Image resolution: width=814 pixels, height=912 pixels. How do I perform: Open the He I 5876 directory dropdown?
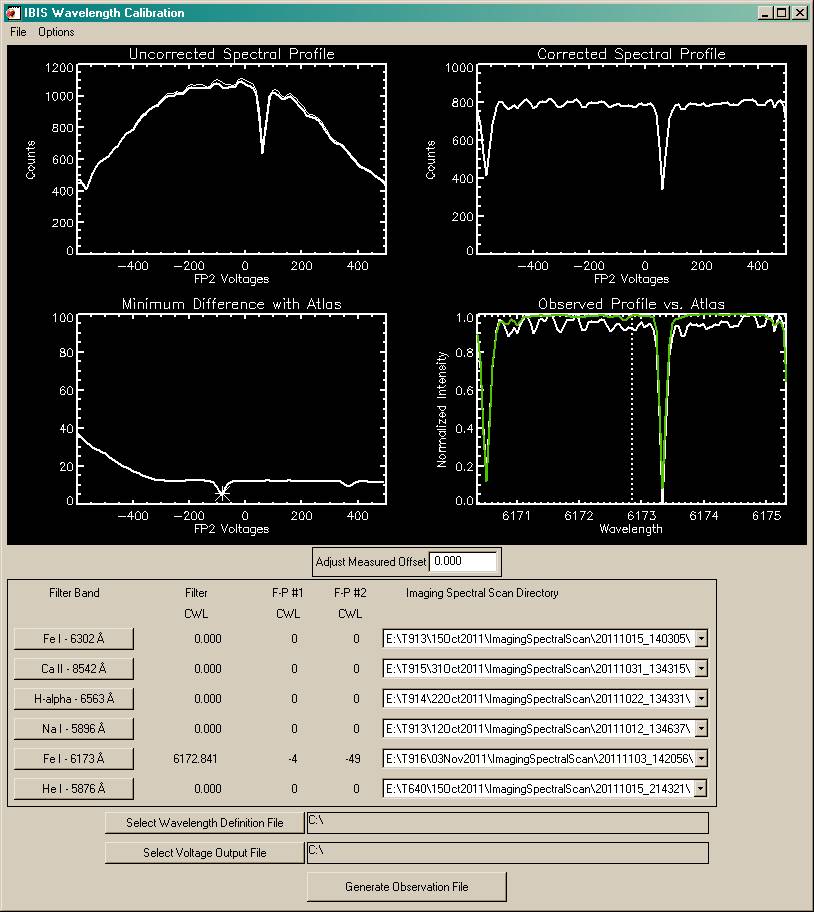coord(701,789)
